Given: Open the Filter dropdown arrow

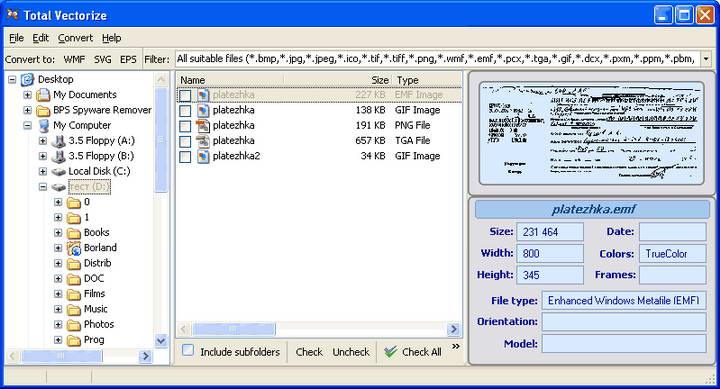Looking at the screenshot, I should 706,59.
